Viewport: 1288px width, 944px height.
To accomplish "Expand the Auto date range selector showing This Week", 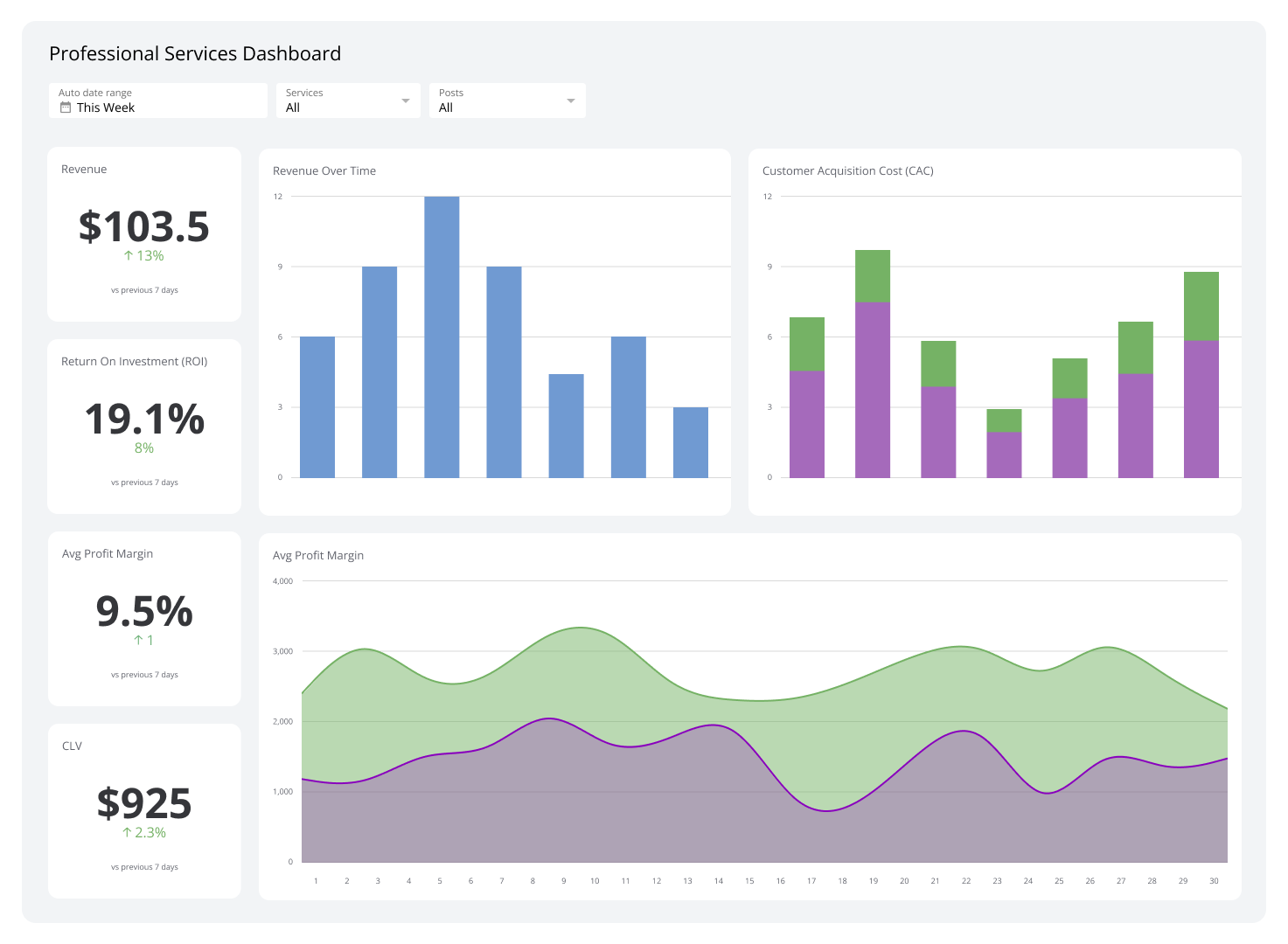I will point(157,100).
